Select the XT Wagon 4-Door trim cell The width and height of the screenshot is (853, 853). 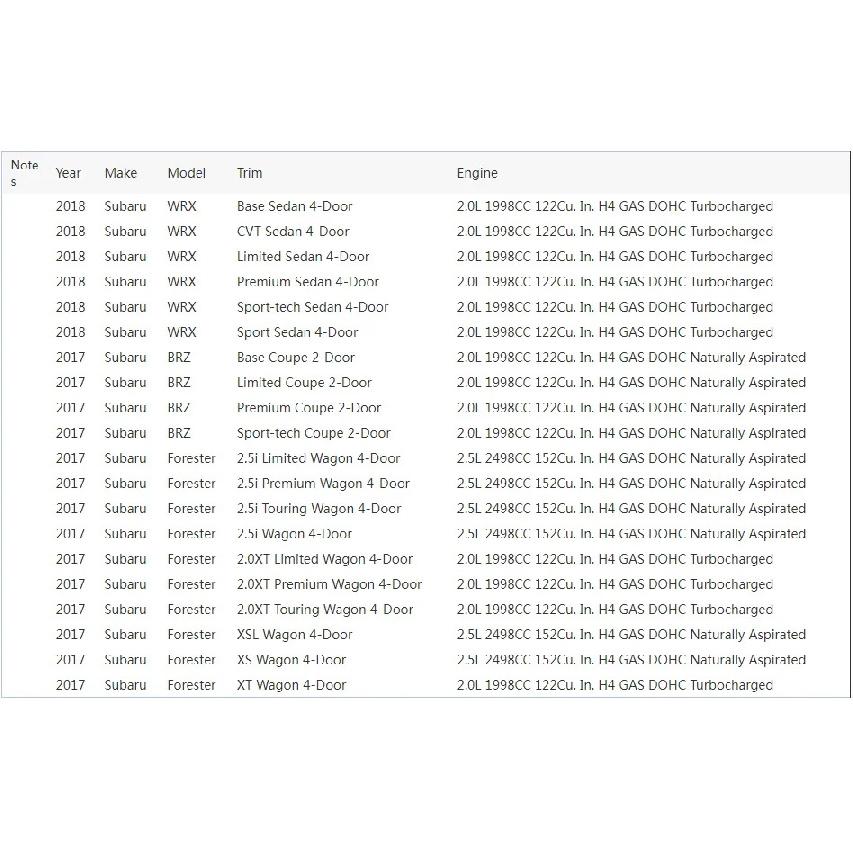(291, 685)
